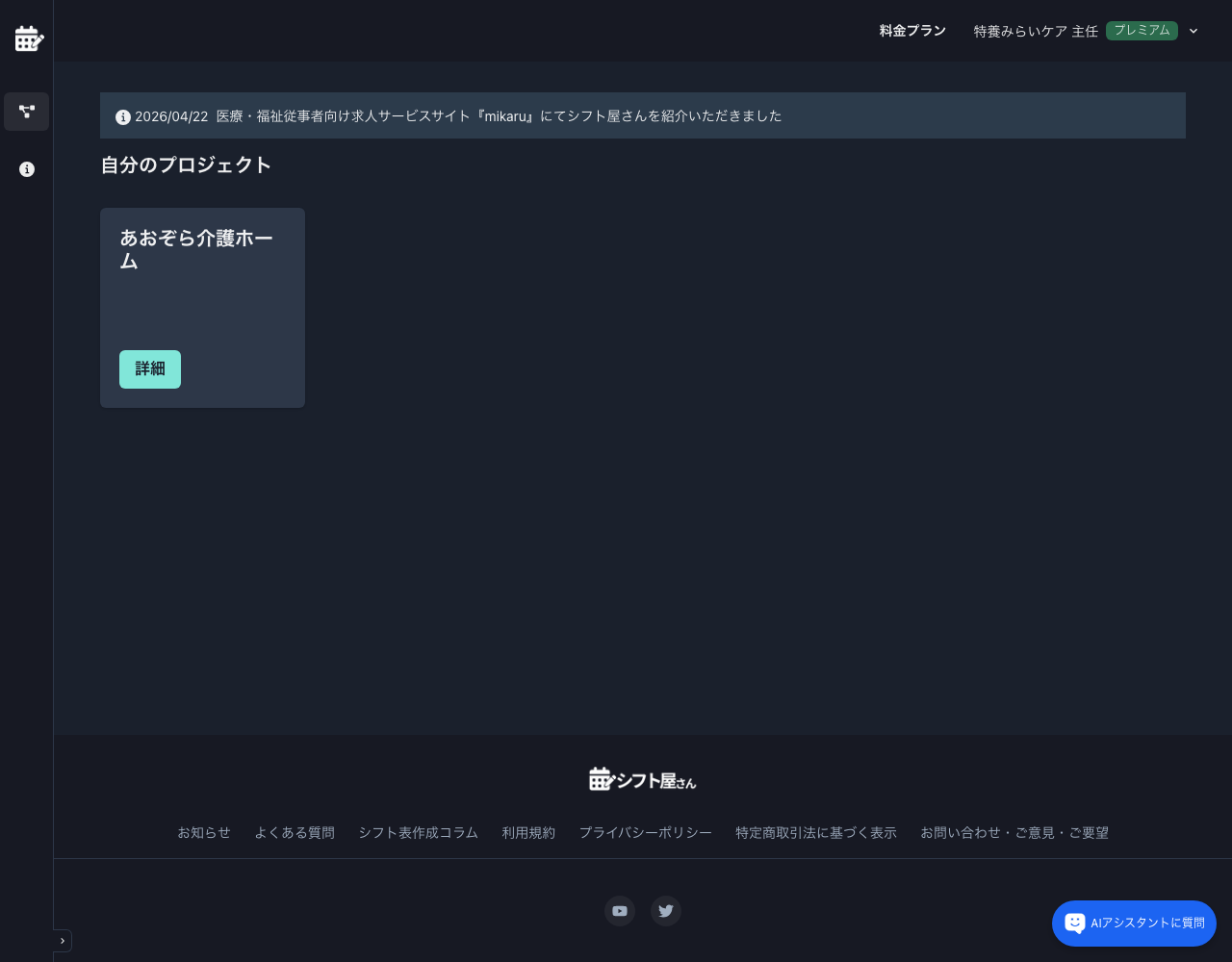Open the 利用規約 footer link

click(x=528, y=833)
